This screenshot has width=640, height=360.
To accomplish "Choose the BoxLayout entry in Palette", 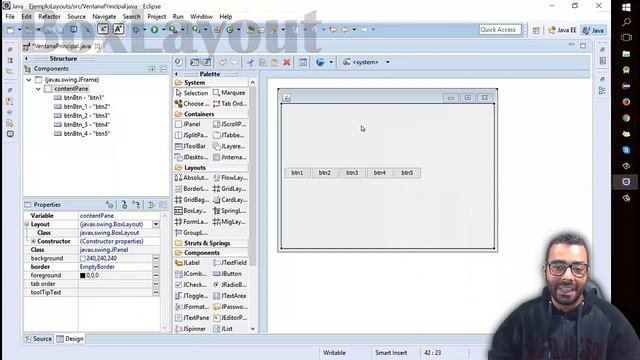I will tap(191, 211).
